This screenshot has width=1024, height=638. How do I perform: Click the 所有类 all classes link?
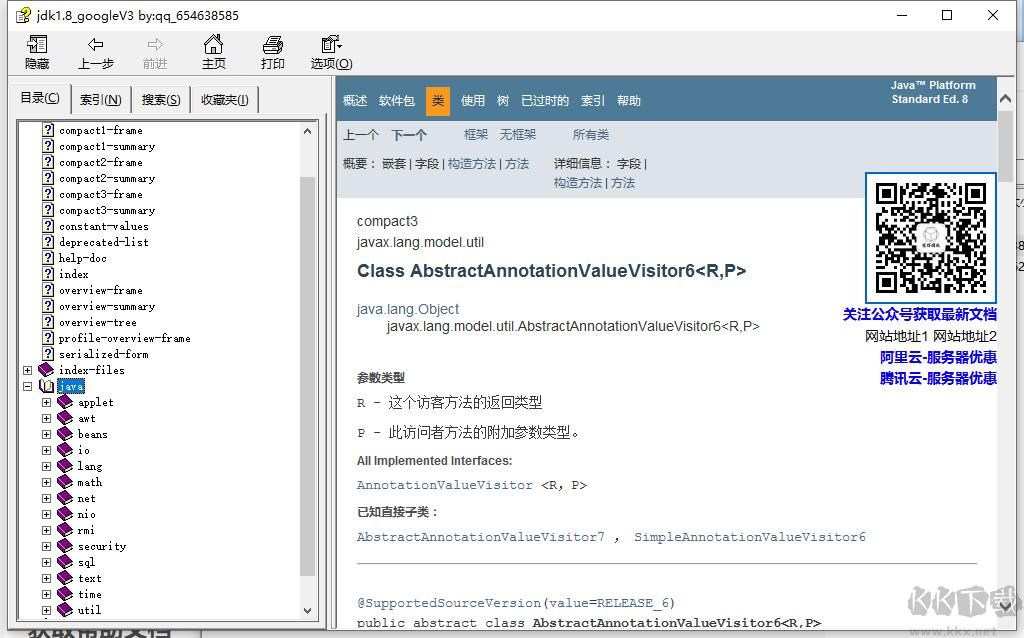(x=590, y=135)
